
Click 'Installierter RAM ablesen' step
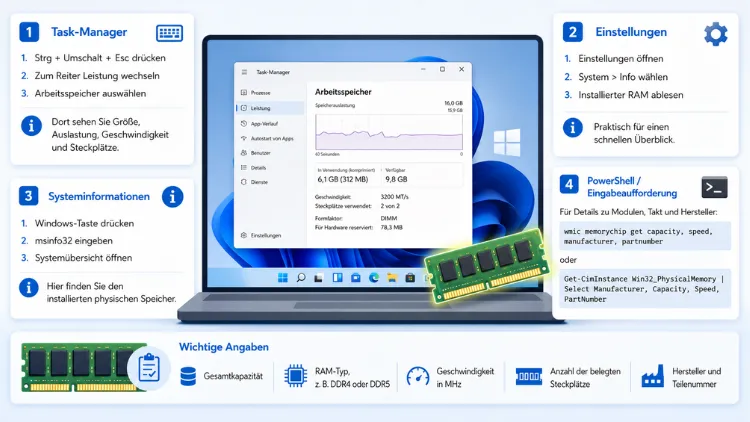(630, 95)
